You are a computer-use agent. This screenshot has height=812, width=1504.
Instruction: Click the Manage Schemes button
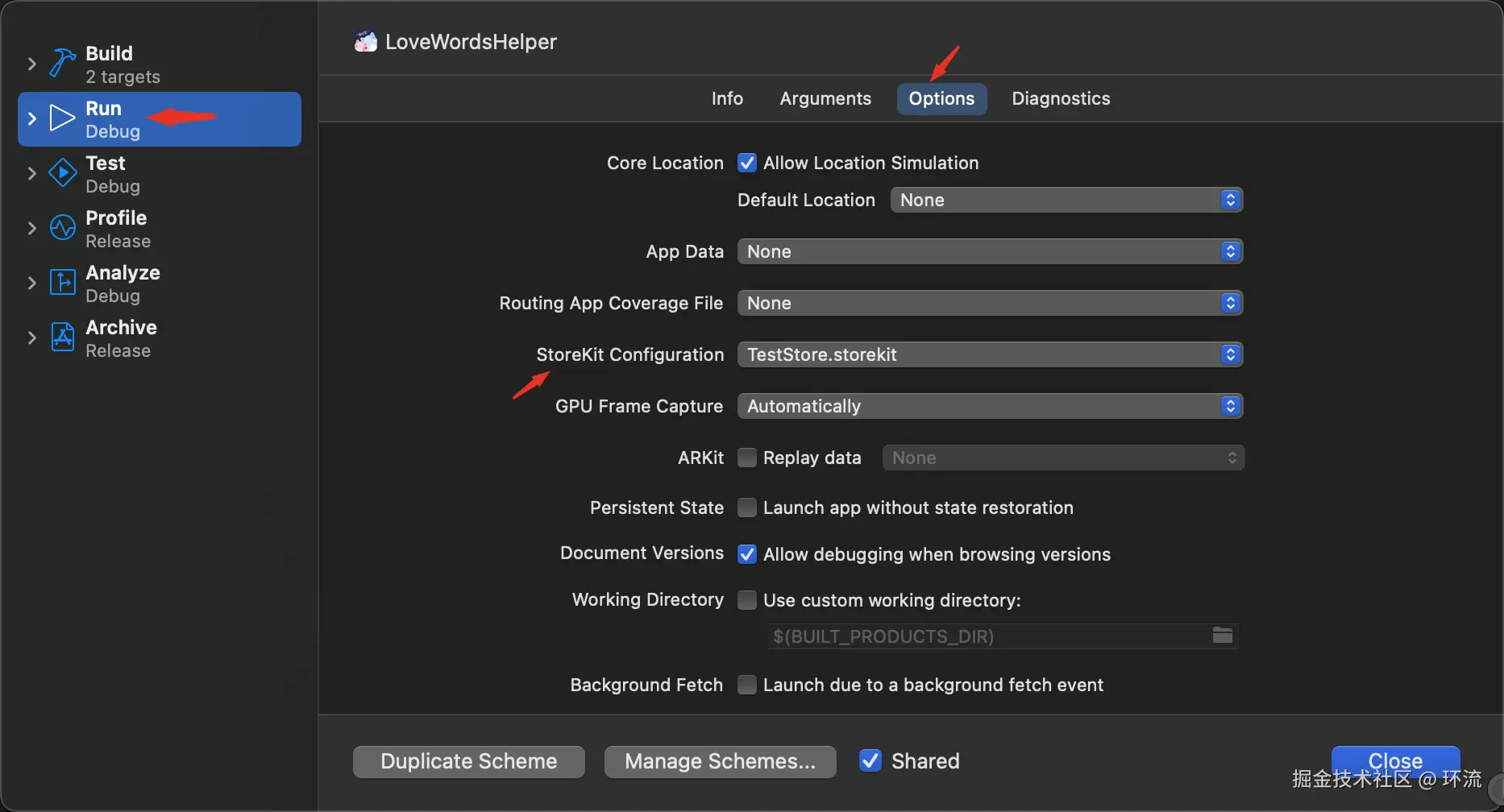pyautogui.click(x=720, y=761)
